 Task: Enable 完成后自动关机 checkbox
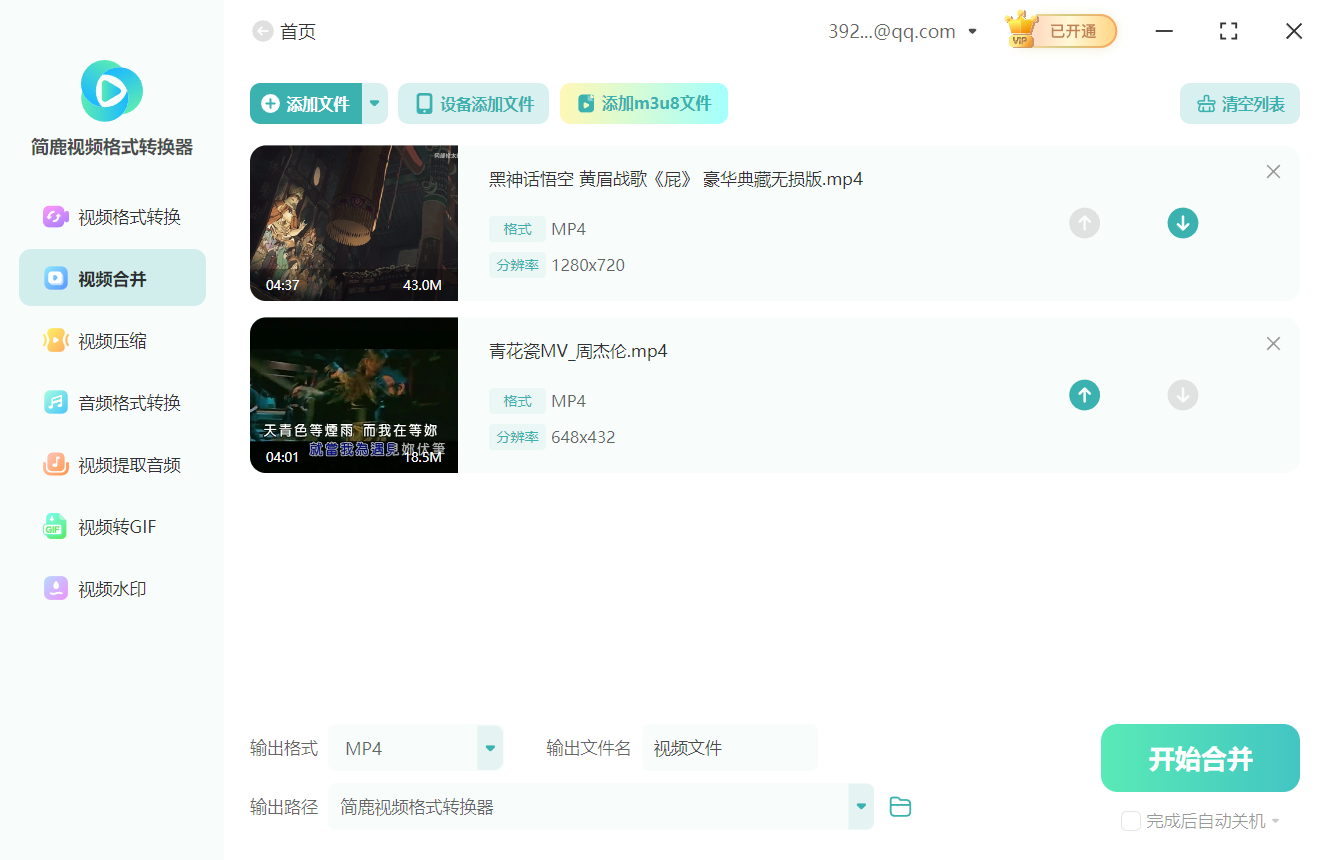point(1130,821)
